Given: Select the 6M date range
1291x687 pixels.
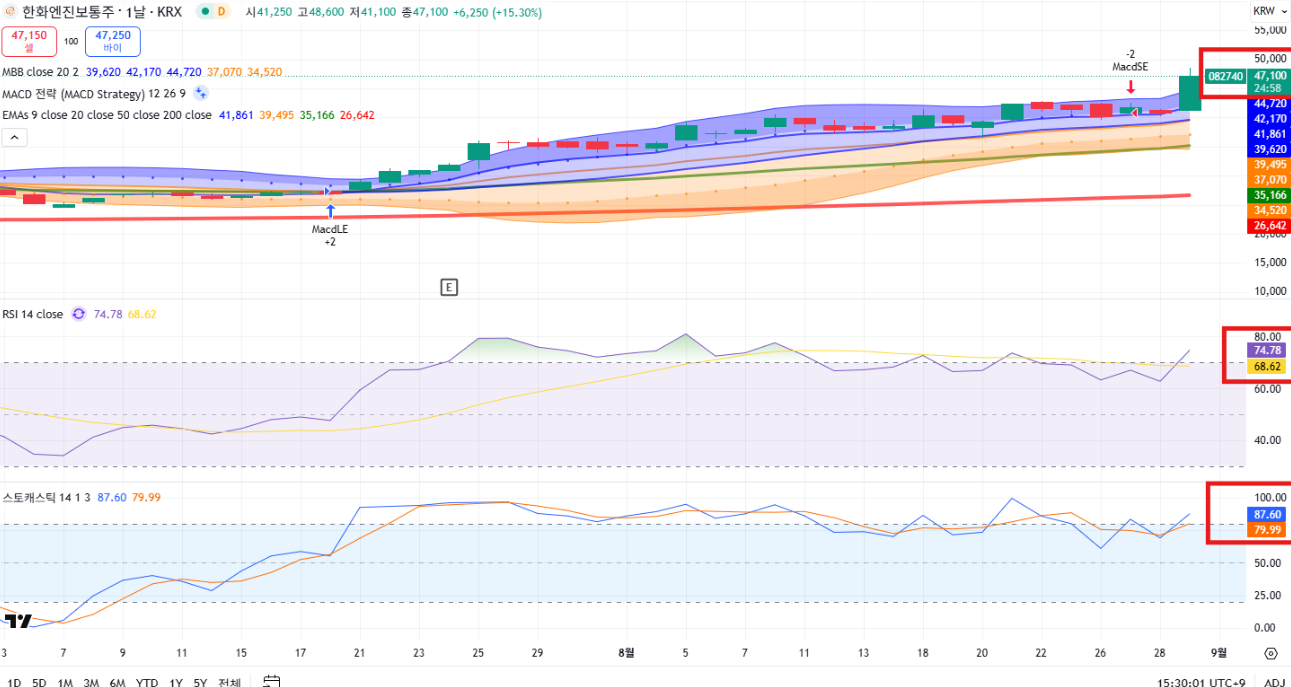Looking at the screenshot, I should click(x=117, y=683).
